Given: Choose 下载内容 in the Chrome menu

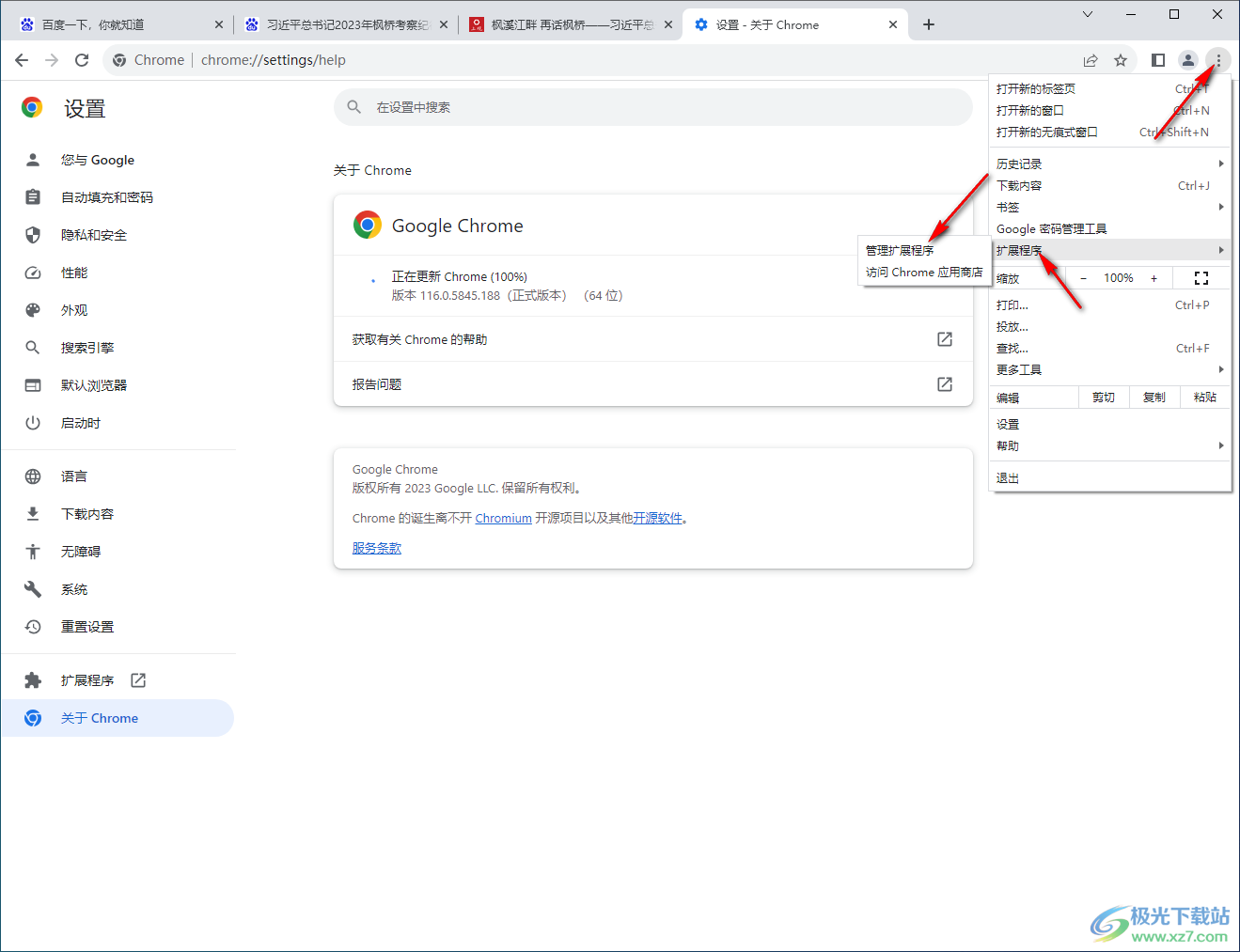Looking at the screenshot, I should (1110, 185).
